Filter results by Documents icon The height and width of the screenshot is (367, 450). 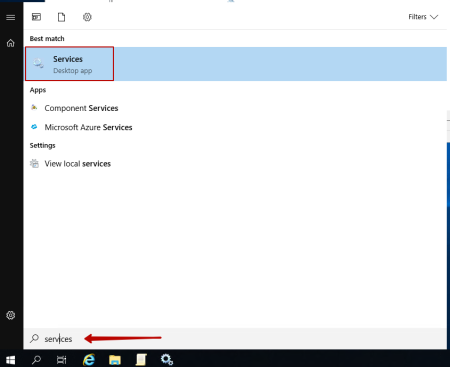61,17
